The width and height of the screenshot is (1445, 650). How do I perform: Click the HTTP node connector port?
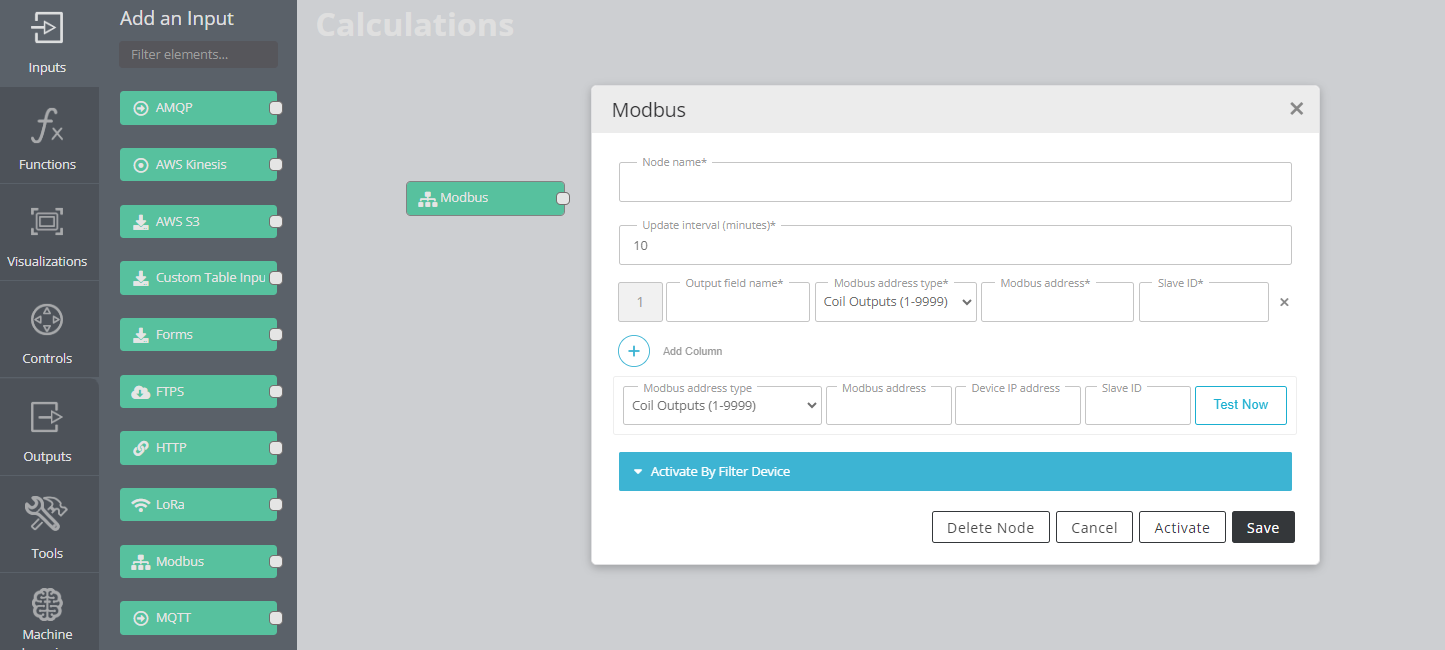click(276, 448)
